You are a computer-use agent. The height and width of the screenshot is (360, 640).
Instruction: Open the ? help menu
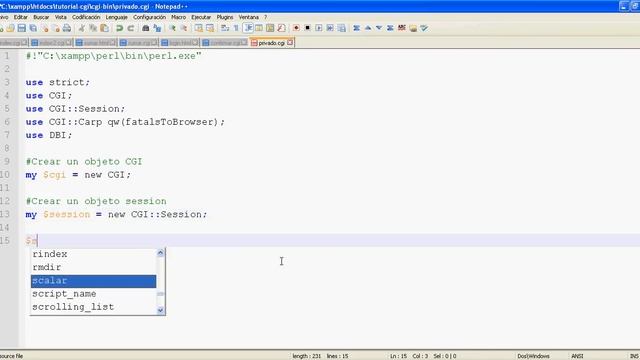265,17
